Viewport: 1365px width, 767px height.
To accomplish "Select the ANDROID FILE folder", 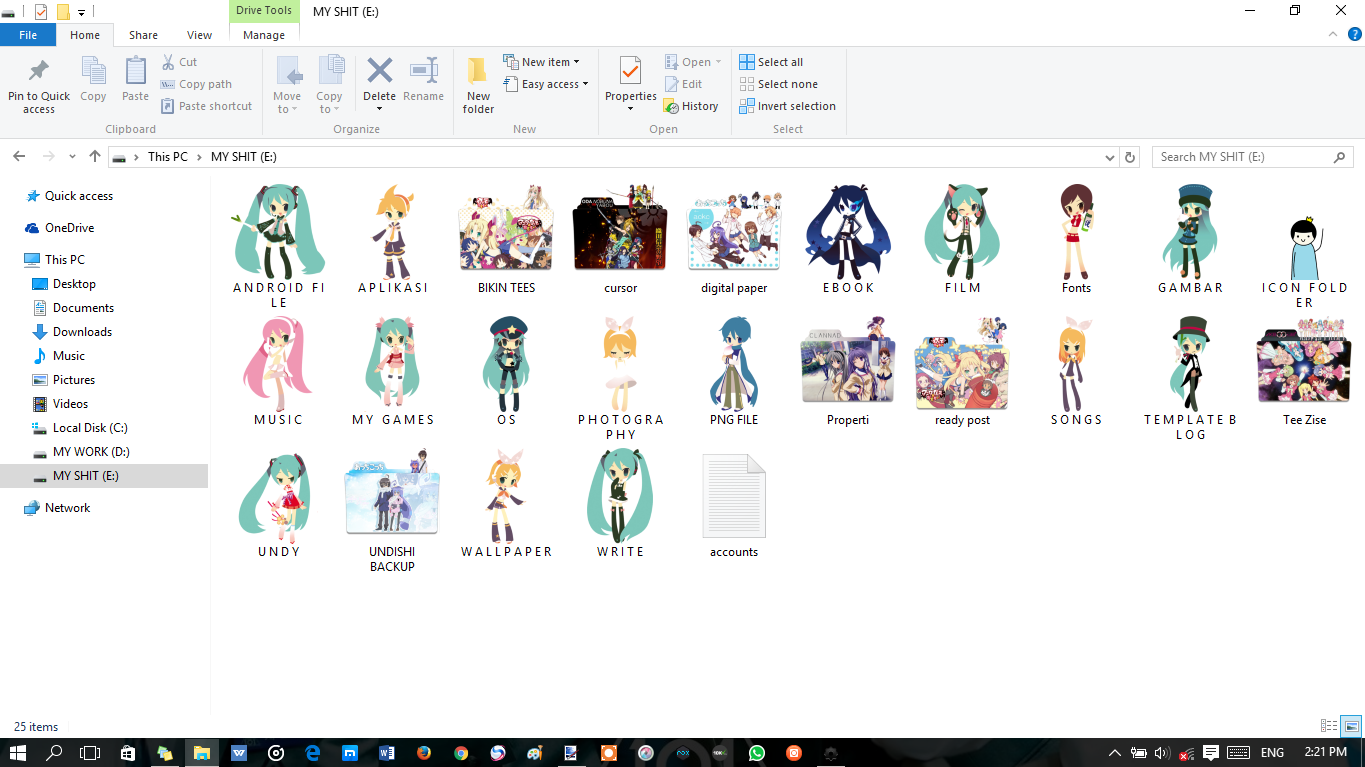I will pyautogui.click(x=279, y=245).
